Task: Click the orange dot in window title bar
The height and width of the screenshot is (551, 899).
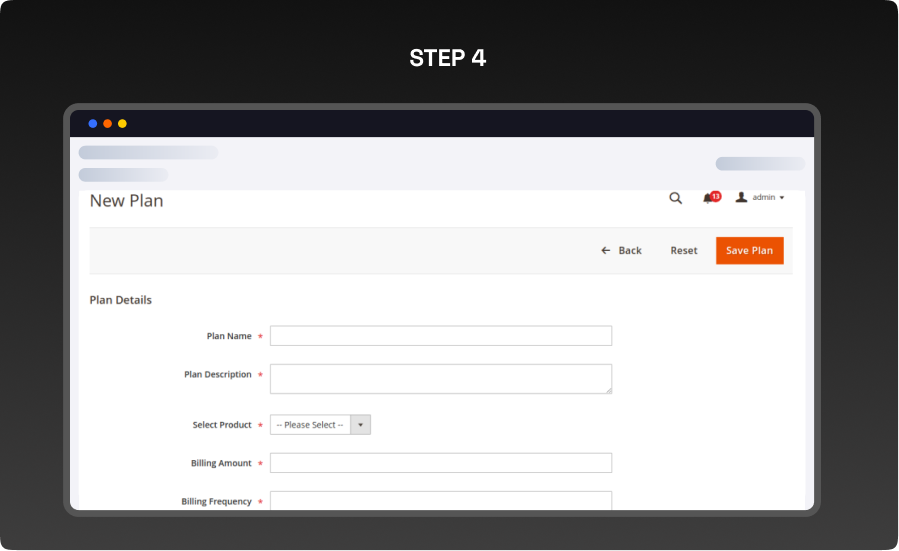Action: (108, 124)
